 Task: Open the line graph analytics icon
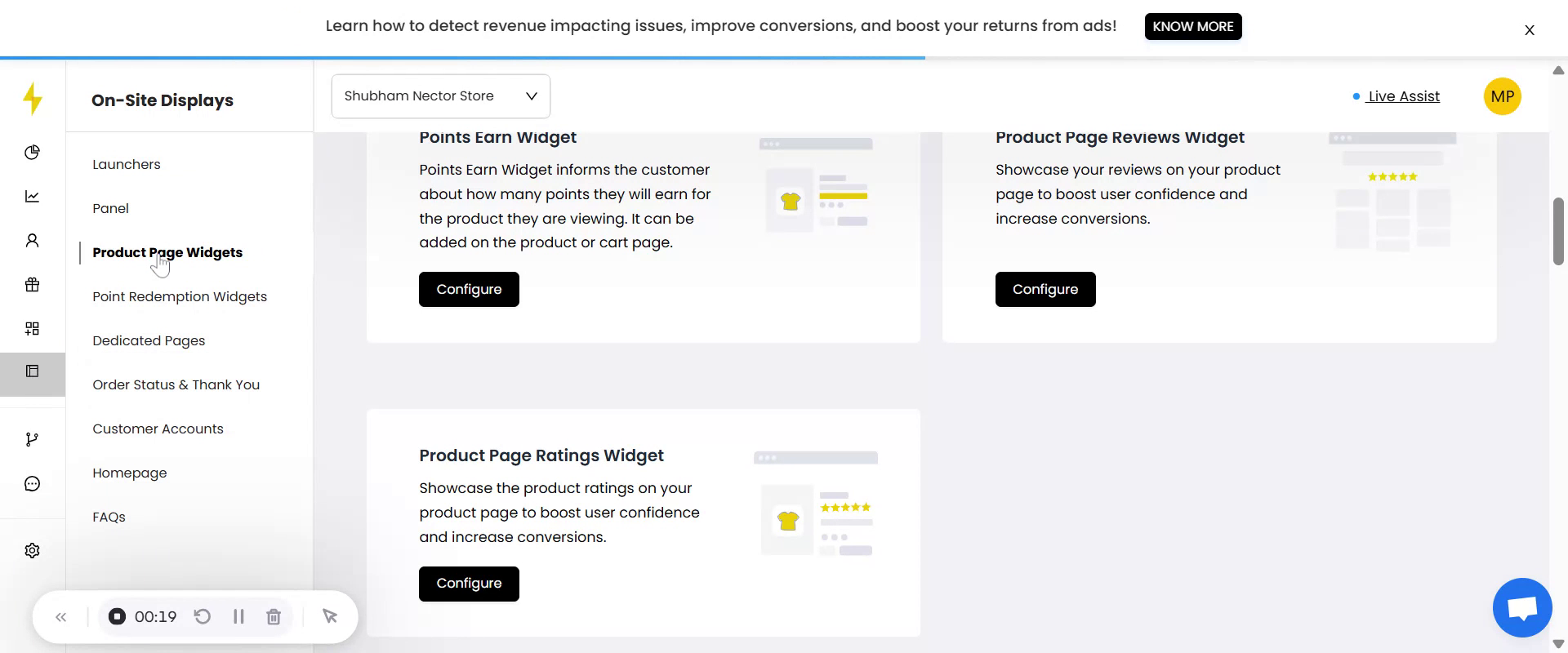coord(32,197)
